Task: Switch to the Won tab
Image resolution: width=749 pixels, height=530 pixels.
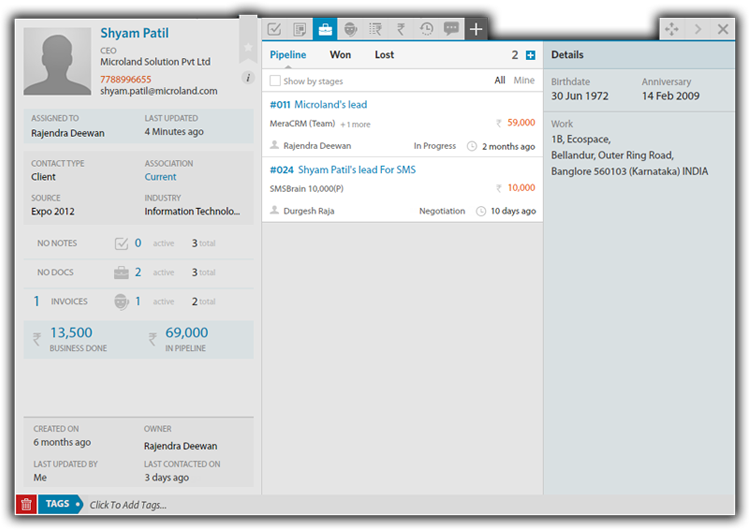Action: pyautogui.click(x=340, y=55)
